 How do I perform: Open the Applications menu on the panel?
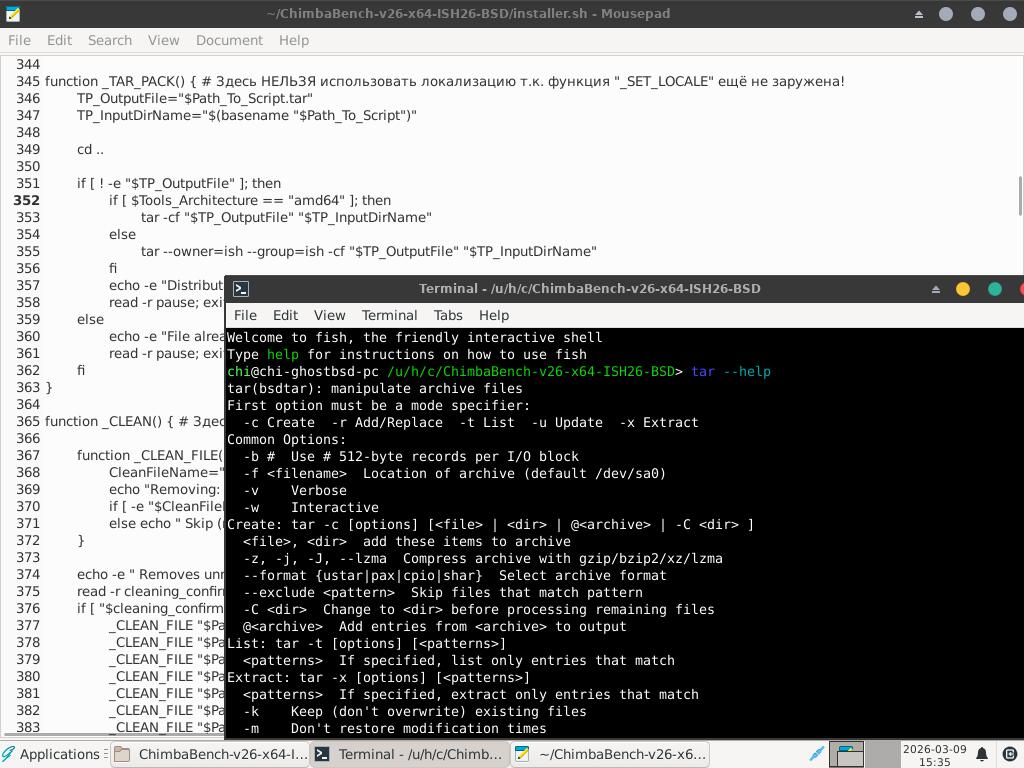[x=52, y=754]
